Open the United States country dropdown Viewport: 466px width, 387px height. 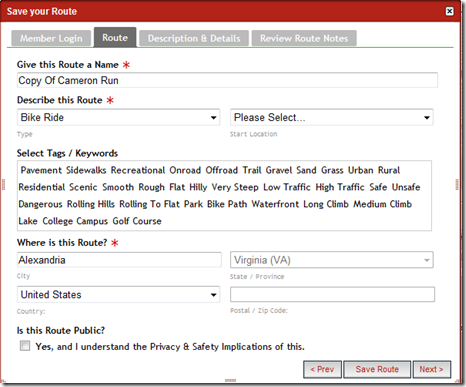[x=118, y=295]
